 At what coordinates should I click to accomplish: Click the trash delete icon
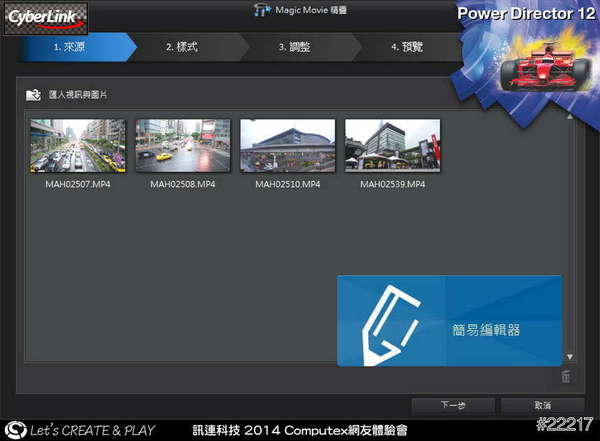pyautogui.click(x=566, y=376)
